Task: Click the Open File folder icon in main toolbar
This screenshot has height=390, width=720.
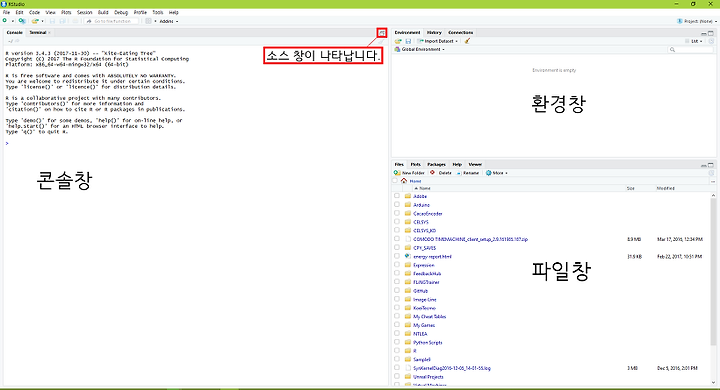Action: click(34, 21)
